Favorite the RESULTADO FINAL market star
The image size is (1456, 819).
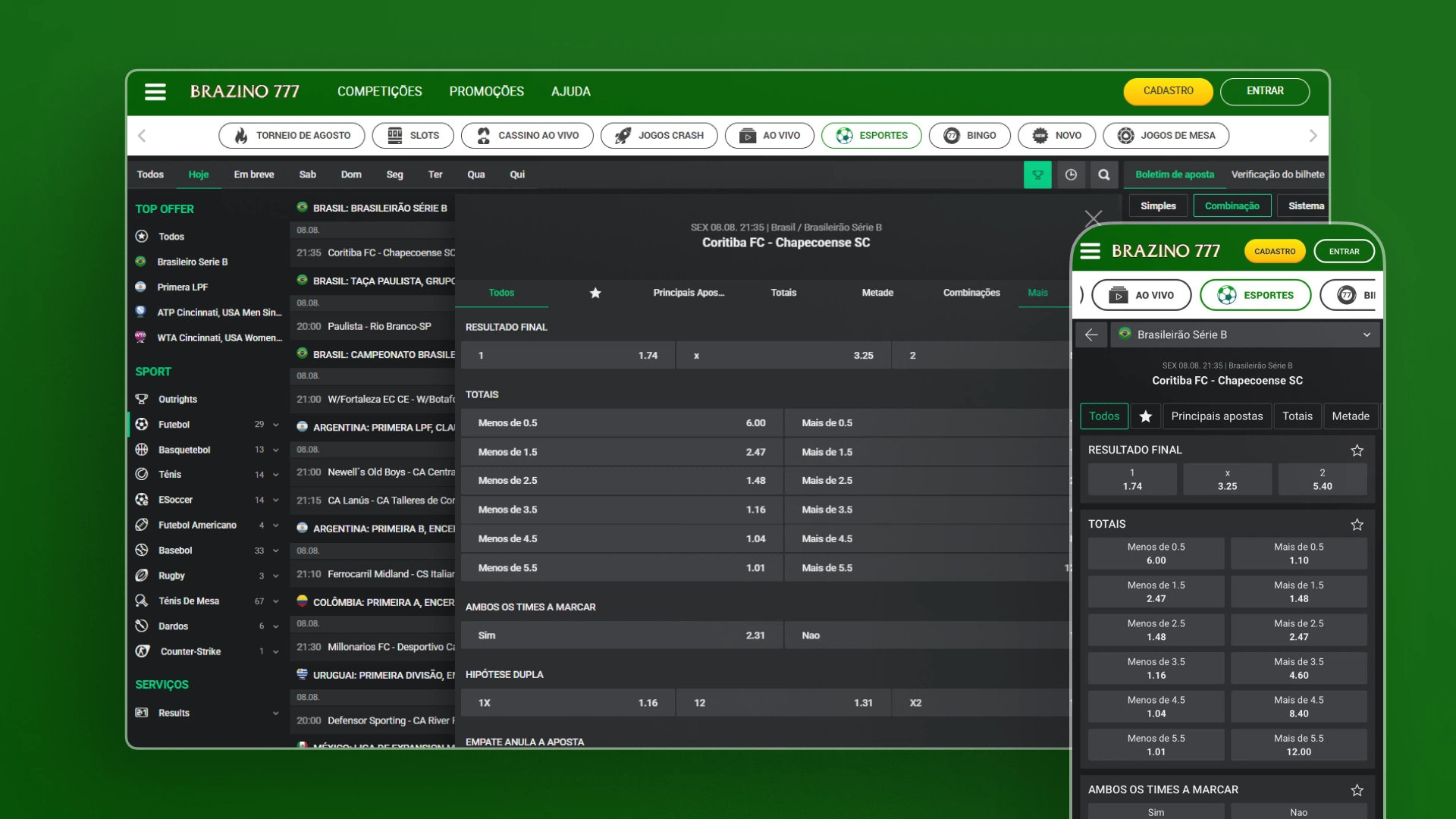(x=1357, y=450)
